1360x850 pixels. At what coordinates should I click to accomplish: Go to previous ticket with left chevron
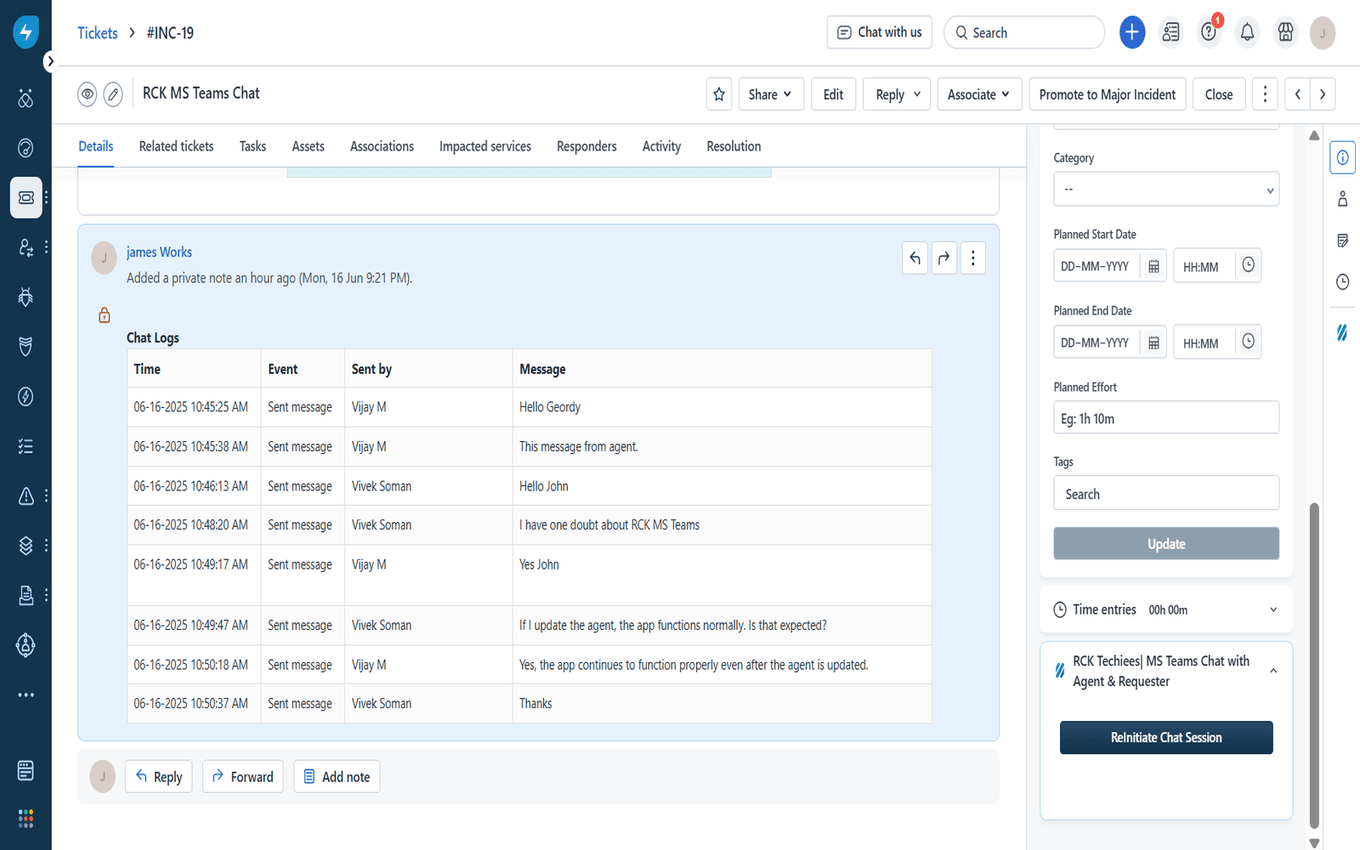(1298, 94)
